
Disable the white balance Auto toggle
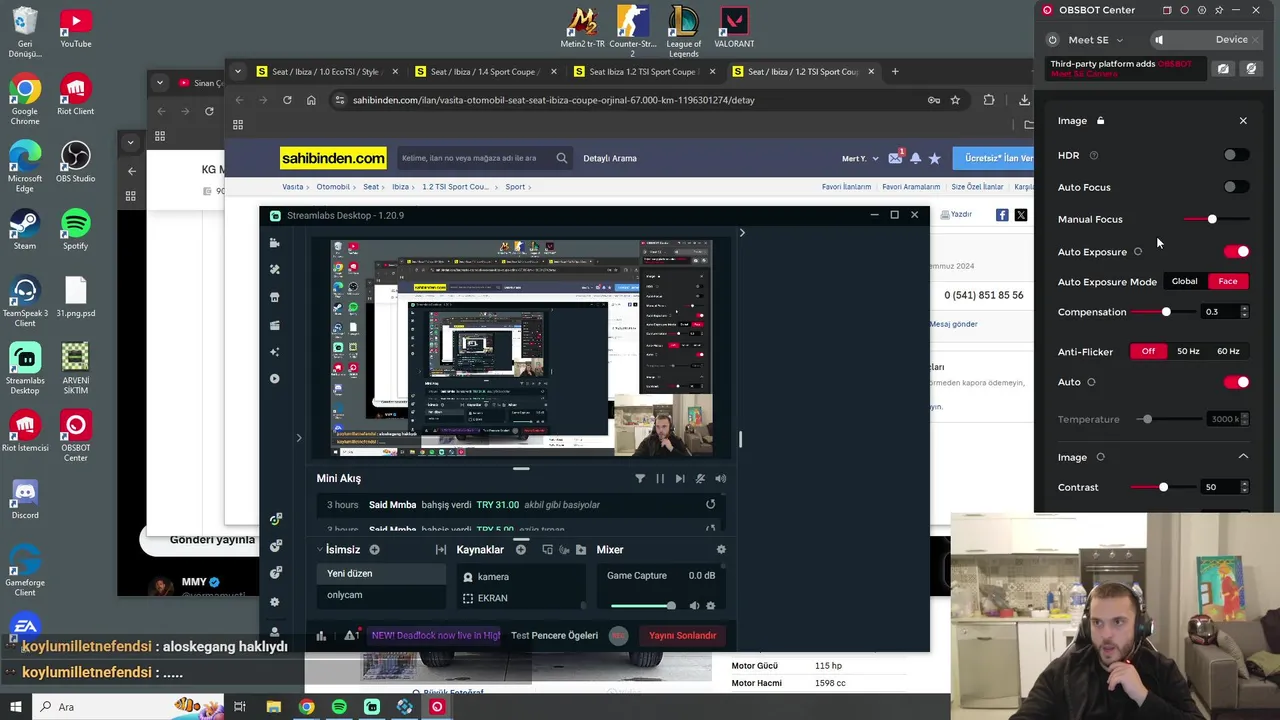[1237, 382]
